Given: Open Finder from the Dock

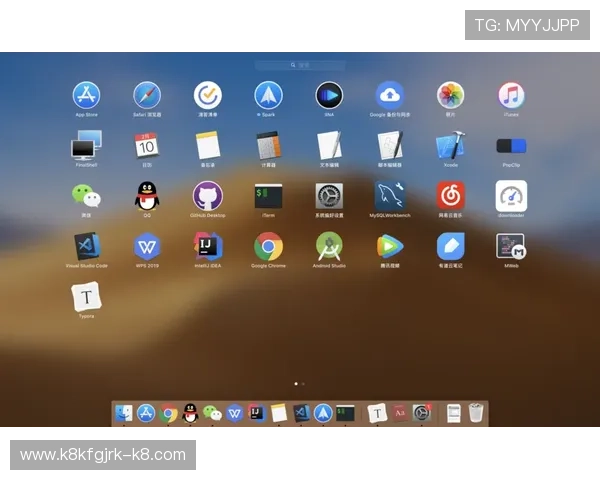Looking at the screenshot, I should tap(124, 413).
